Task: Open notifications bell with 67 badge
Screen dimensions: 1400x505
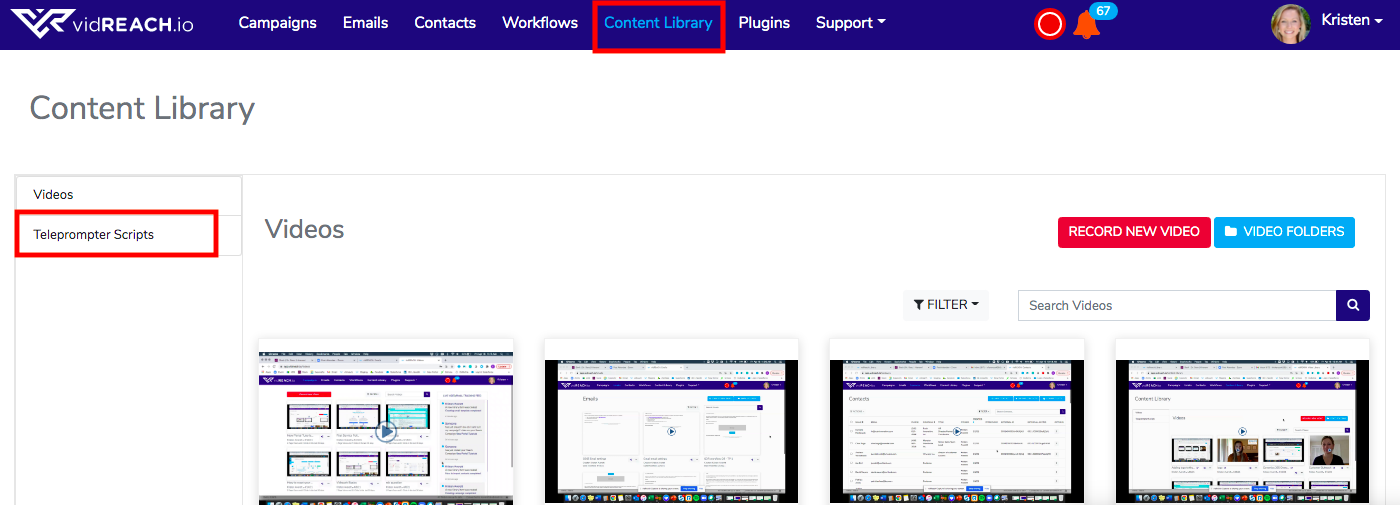Action: tap(1086, 25)
